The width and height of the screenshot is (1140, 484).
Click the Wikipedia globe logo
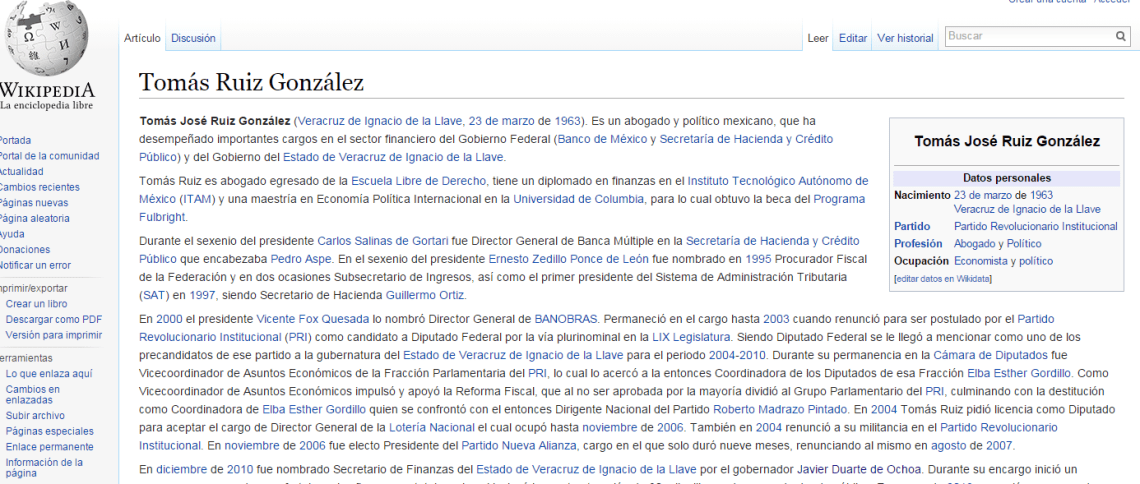[x=46, y=38]
